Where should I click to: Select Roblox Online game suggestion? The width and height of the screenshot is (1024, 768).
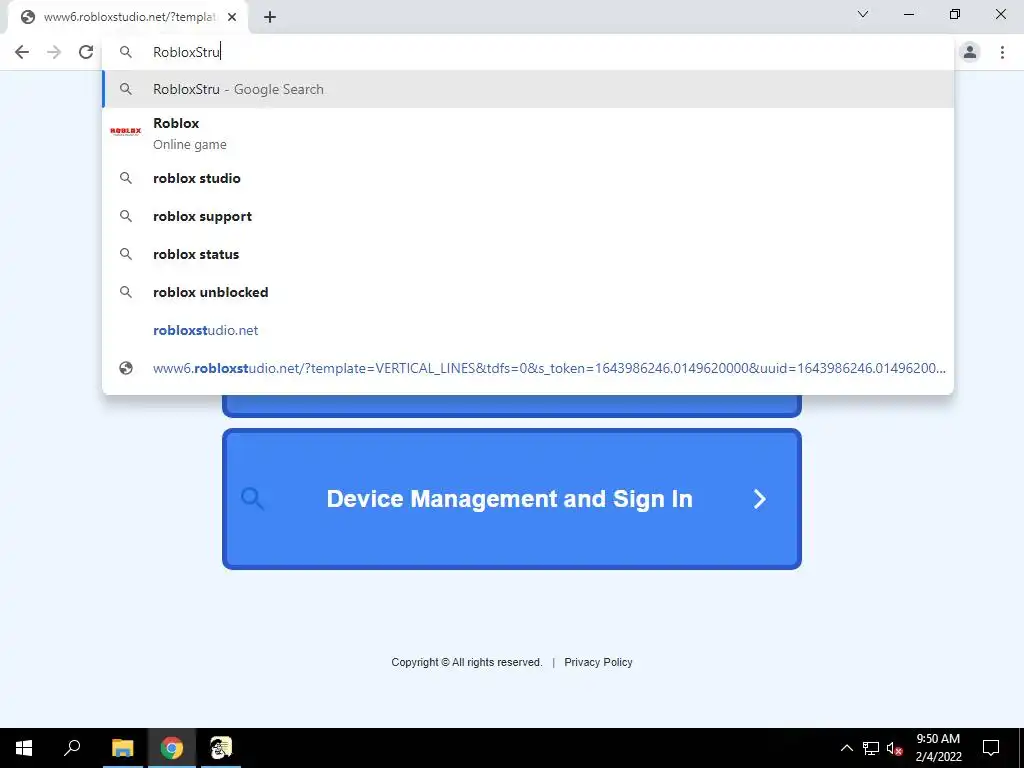point(528,133)
